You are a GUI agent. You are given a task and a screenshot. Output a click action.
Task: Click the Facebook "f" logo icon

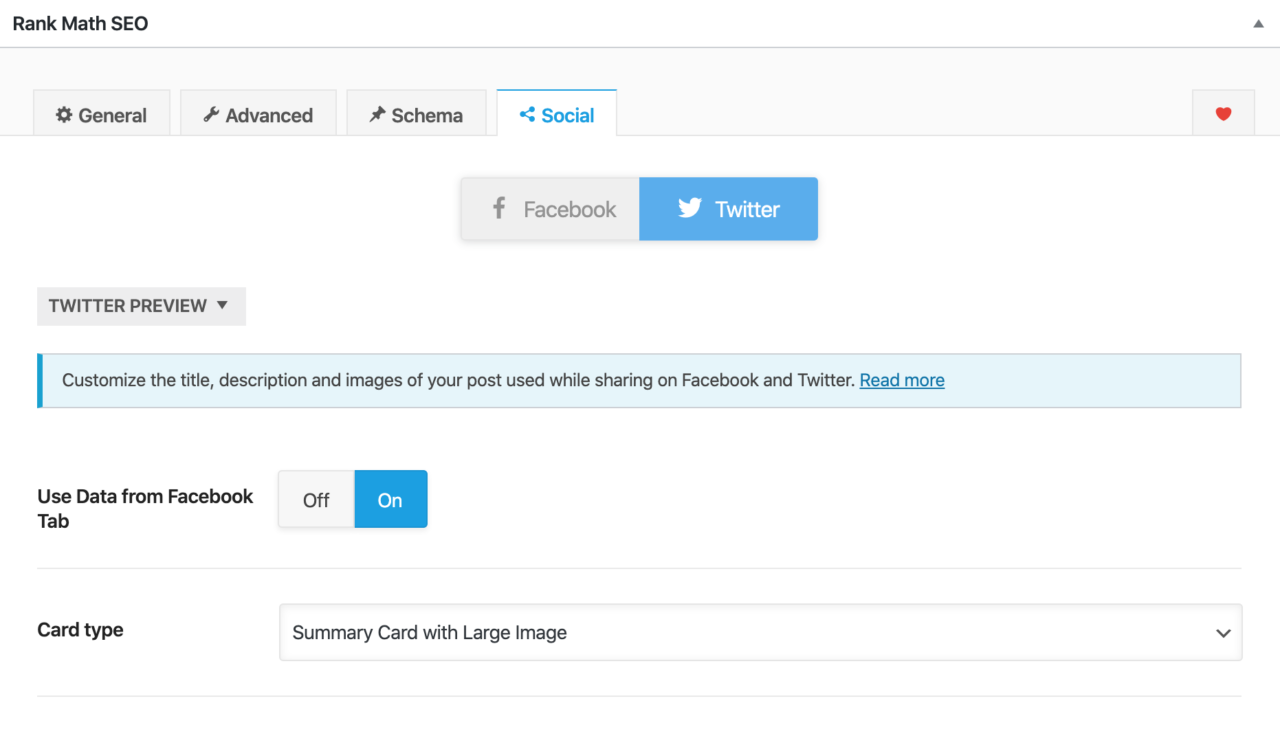498,208
